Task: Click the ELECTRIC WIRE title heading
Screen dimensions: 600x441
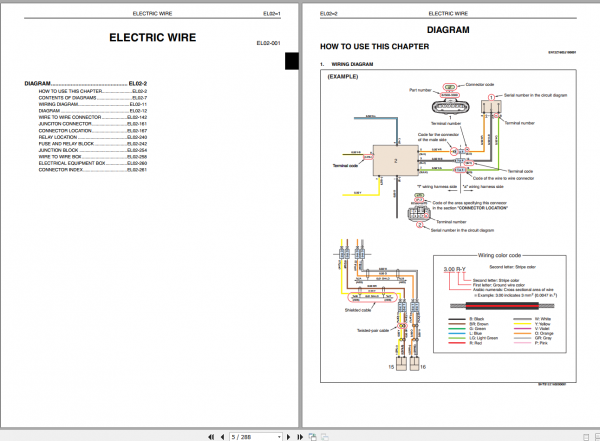Action: (x=153, y=38)
